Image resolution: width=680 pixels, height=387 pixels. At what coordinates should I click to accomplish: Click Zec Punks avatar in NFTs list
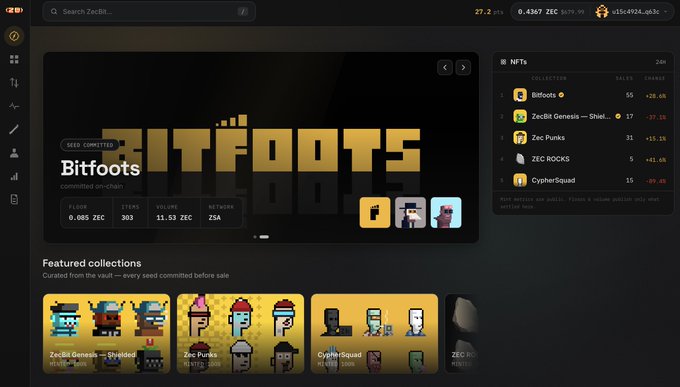coord(520,138)
